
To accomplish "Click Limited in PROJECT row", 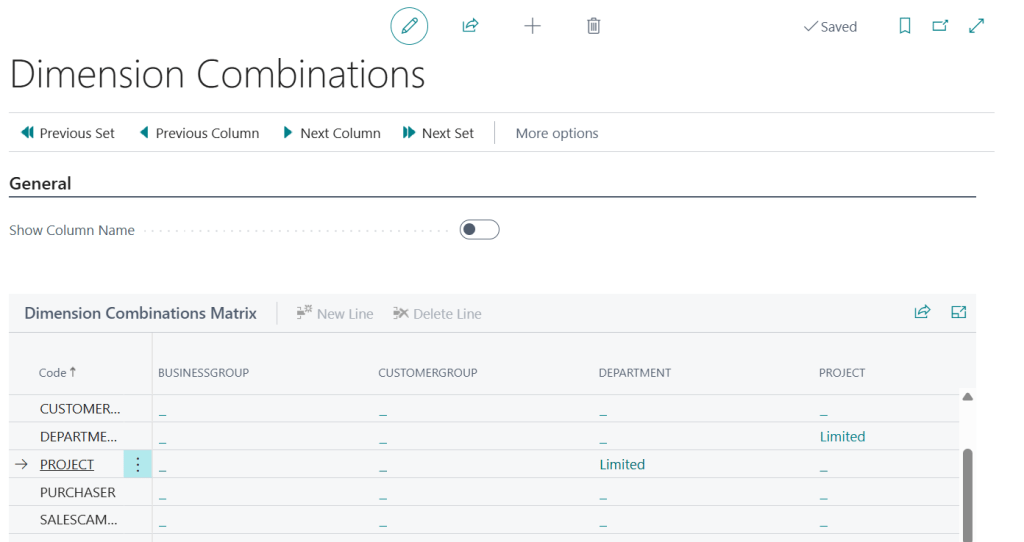I will (x=622, y=464).
